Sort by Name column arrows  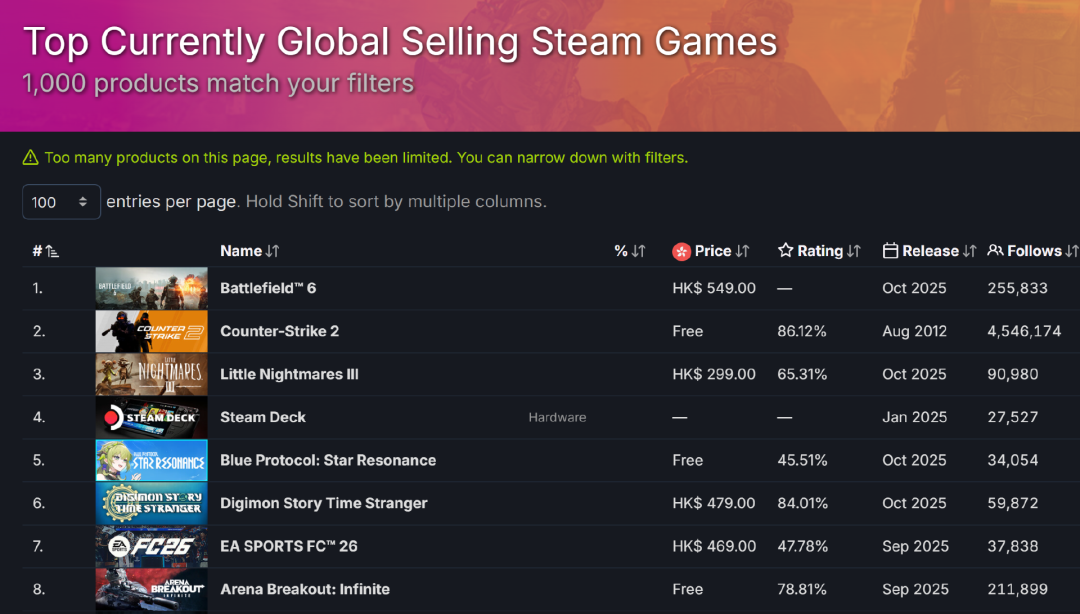(x=273, y=252)
